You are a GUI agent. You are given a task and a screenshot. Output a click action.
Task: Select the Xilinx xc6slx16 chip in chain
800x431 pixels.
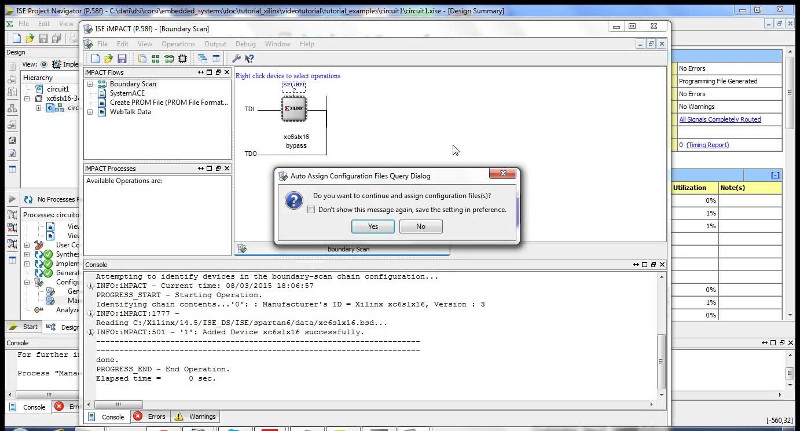294,109
